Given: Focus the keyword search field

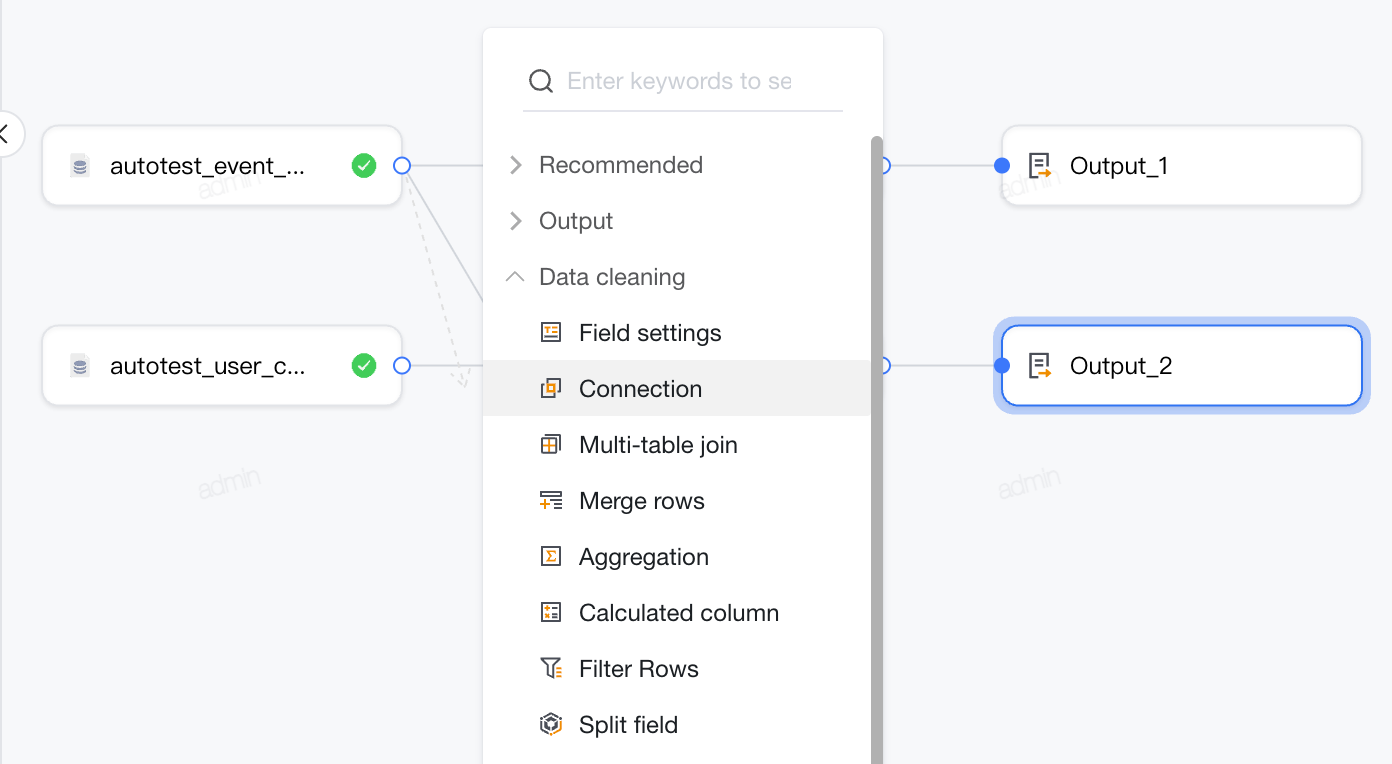Looking at the screenshot, I should pyautogui.click(x=683, y=81).
